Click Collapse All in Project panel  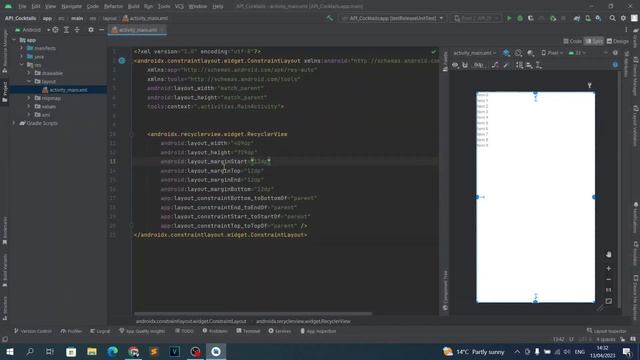pyautogui.click(x=77, y=30)
